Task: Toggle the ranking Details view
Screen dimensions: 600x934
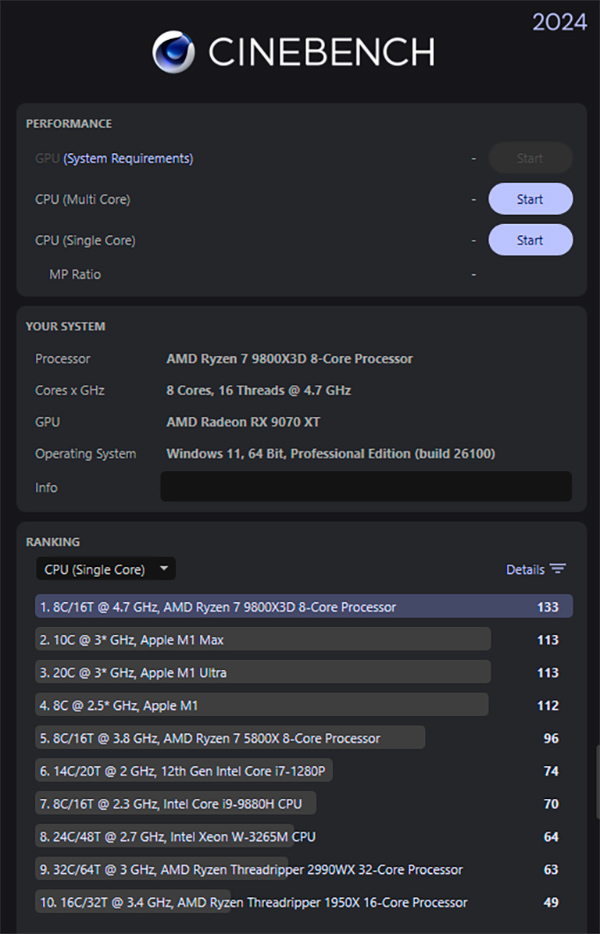Action: 525,569
